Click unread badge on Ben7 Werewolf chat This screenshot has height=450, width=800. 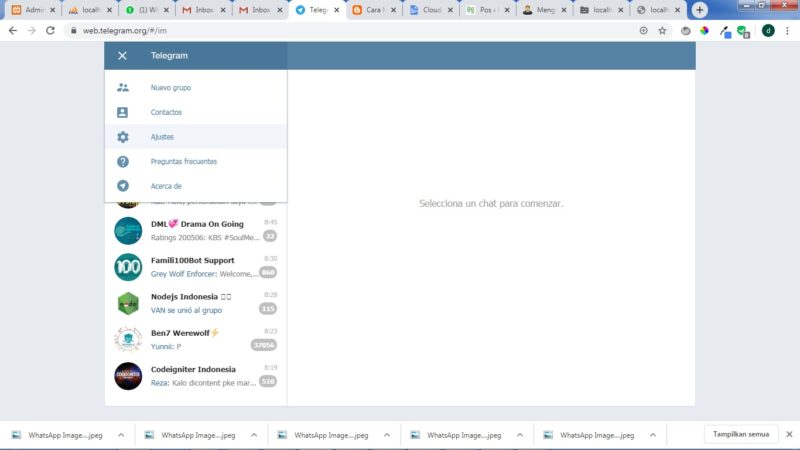click(264, 345)
